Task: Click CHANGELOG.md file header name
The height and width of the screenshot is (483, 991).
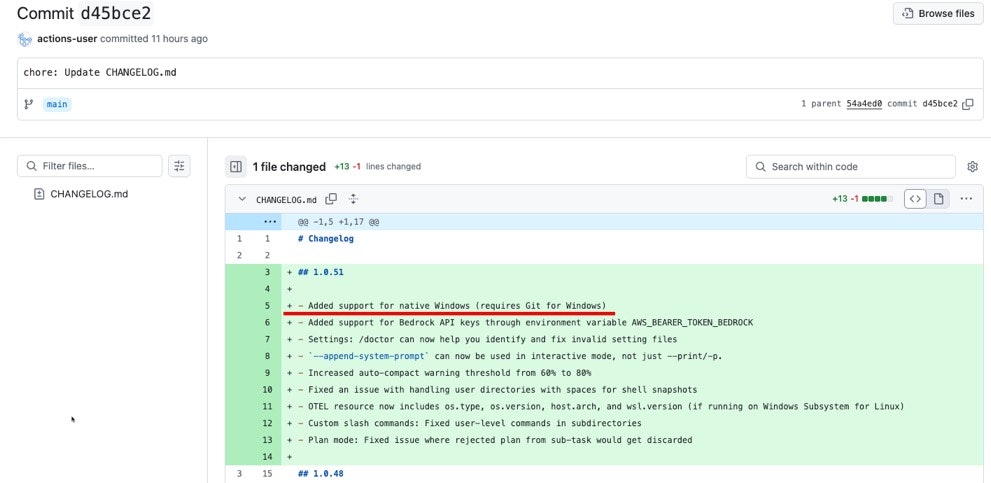Action: 286,200
